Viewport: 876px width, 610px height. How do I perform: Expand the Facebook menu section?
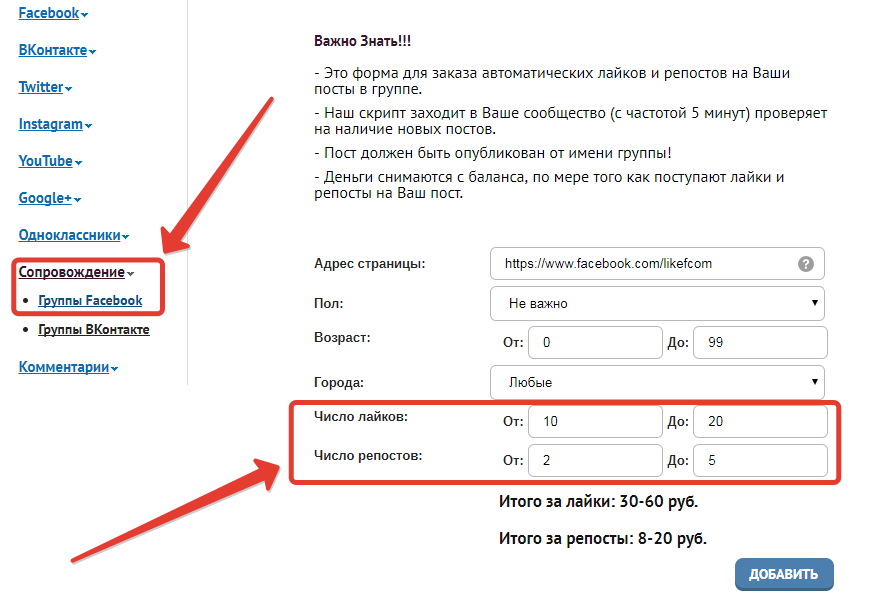[53, 14]
